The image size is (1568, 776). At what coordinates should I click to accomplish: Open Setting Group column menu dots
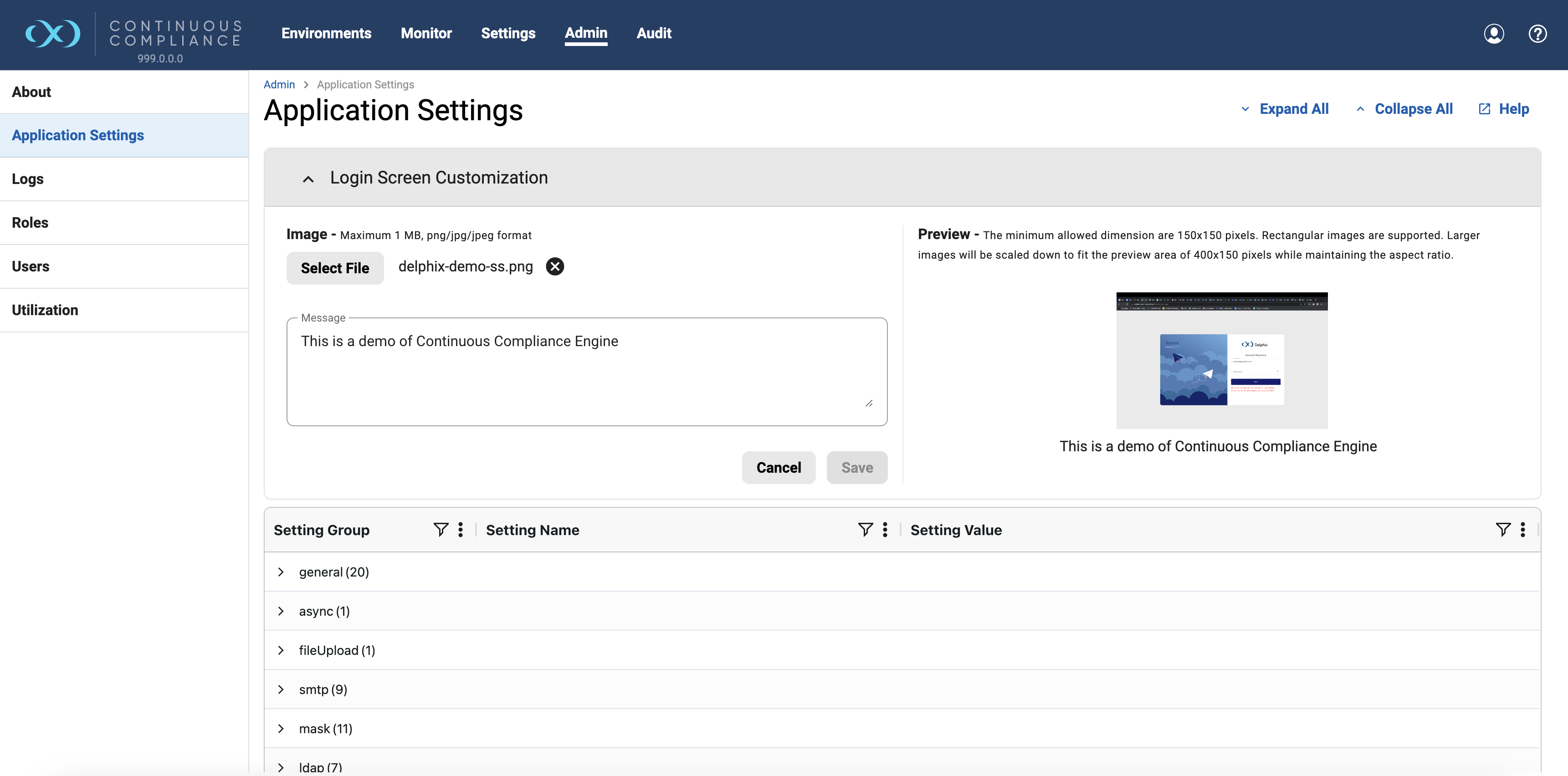(x=460, y=530)
